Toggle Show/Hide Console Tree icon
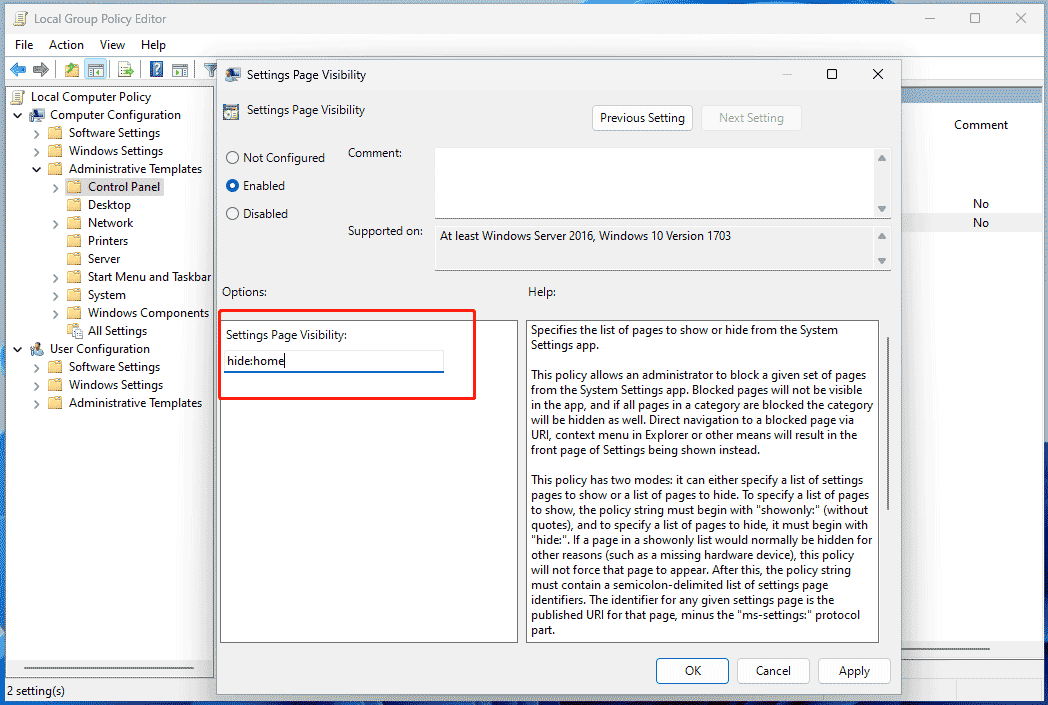1048x705 pixels. [x=96, y=69]
